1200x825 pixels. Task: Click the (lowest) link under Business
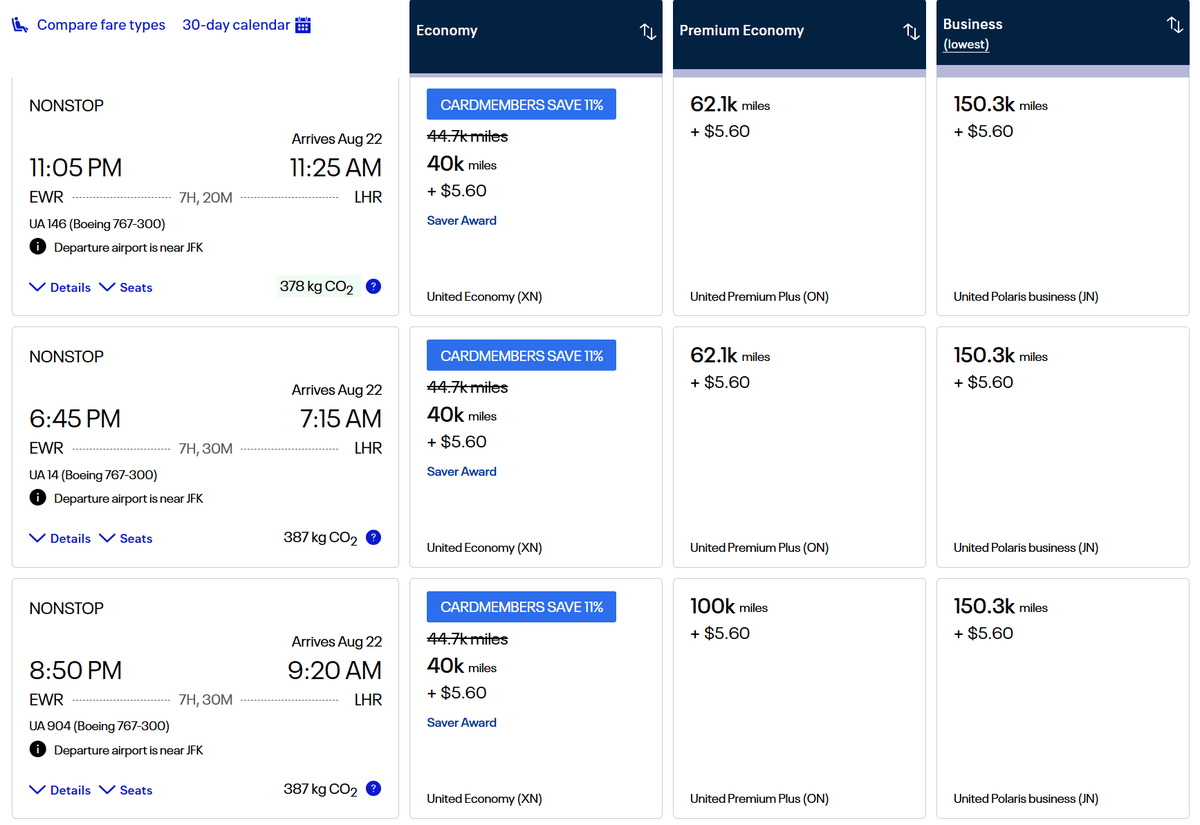966,45
